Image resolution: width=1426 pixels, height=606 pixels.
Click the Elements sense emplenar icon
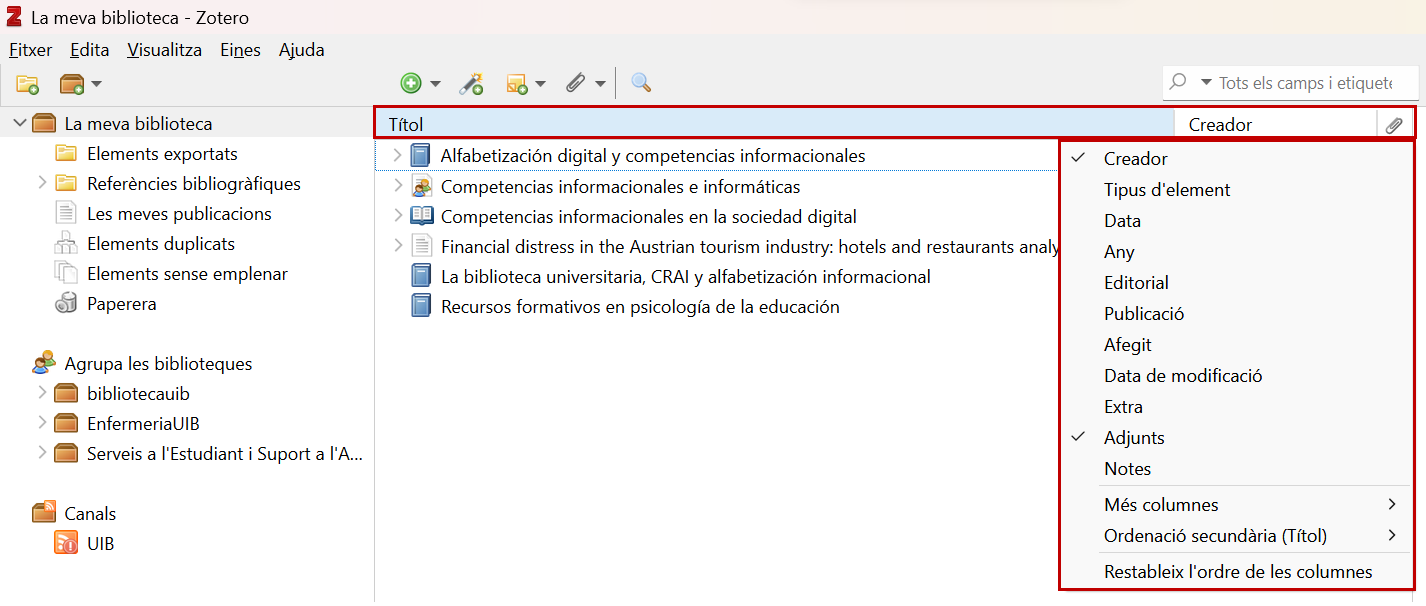[x=66, y=273]
